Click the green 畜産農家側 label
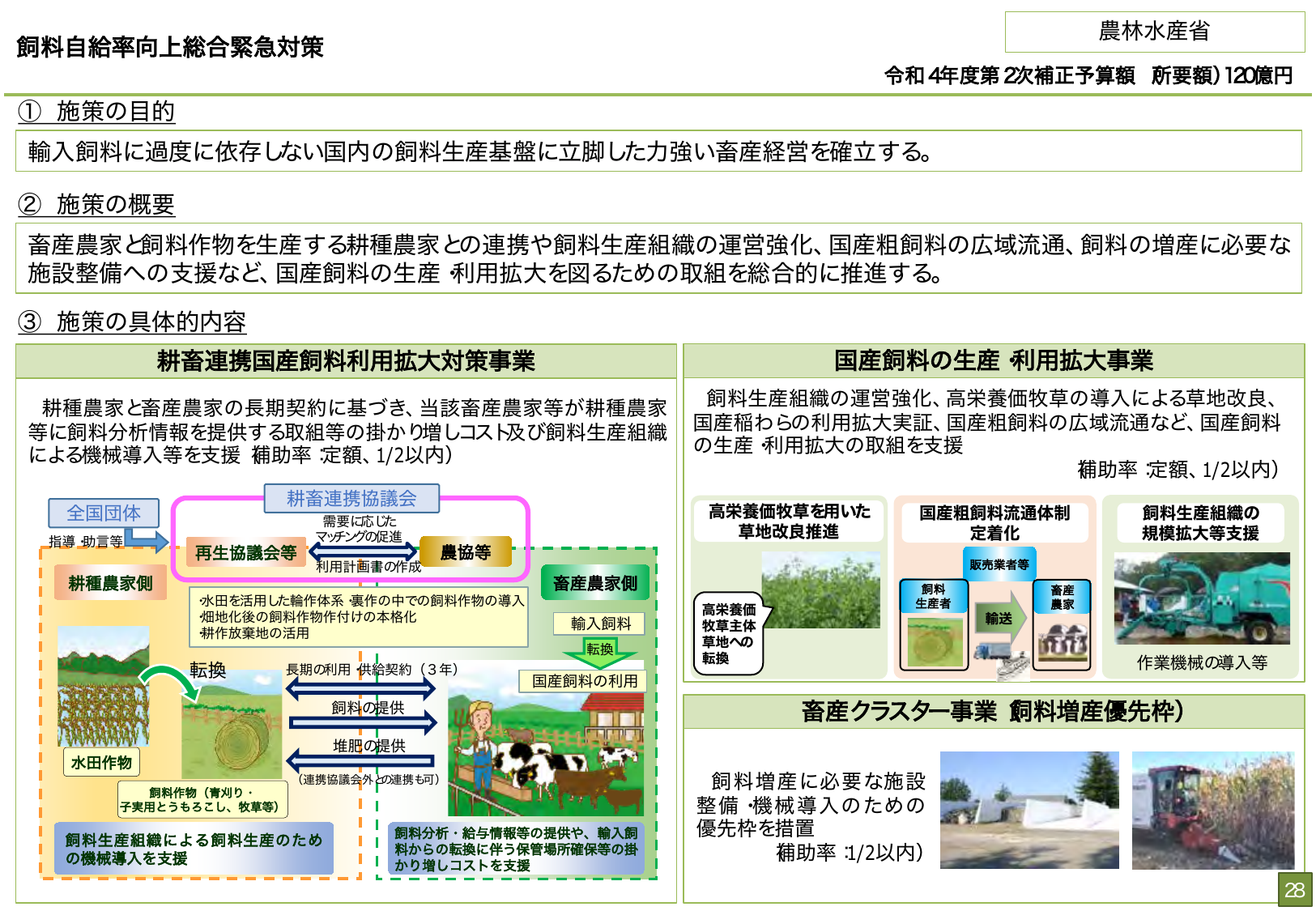Image resolution: width=1316 pixels, height=911 pixels. pos(595,583)
